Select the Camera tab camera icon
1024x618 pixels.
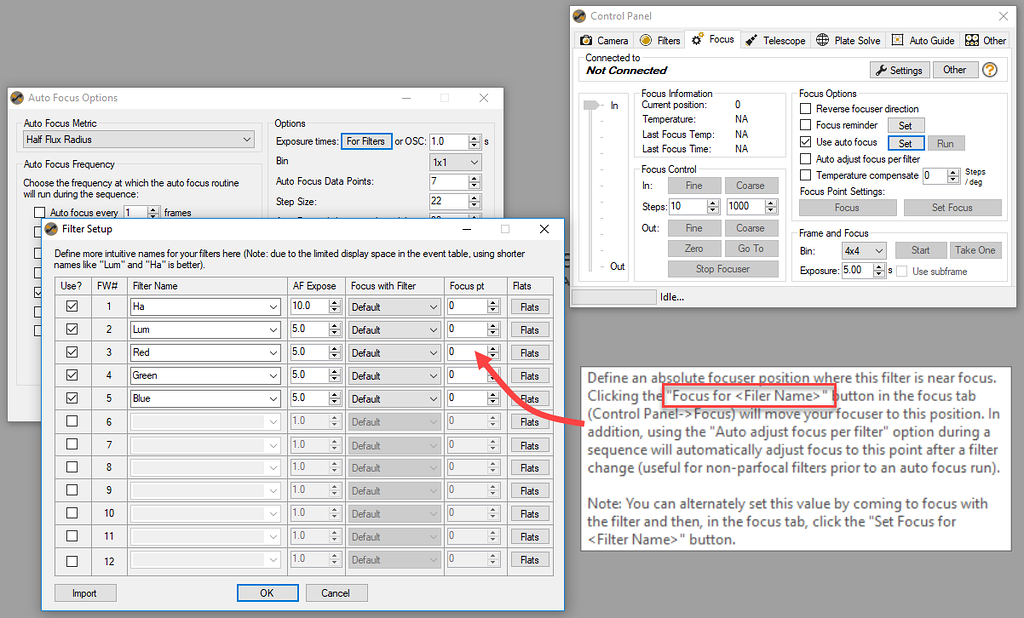tap(586, 40)
